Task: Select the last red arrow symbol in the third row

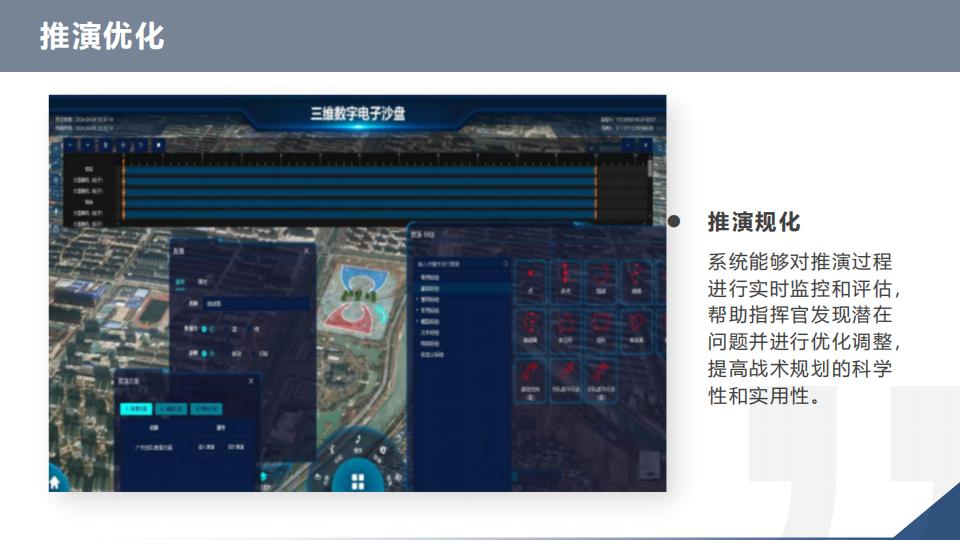Action: [601, 381]
